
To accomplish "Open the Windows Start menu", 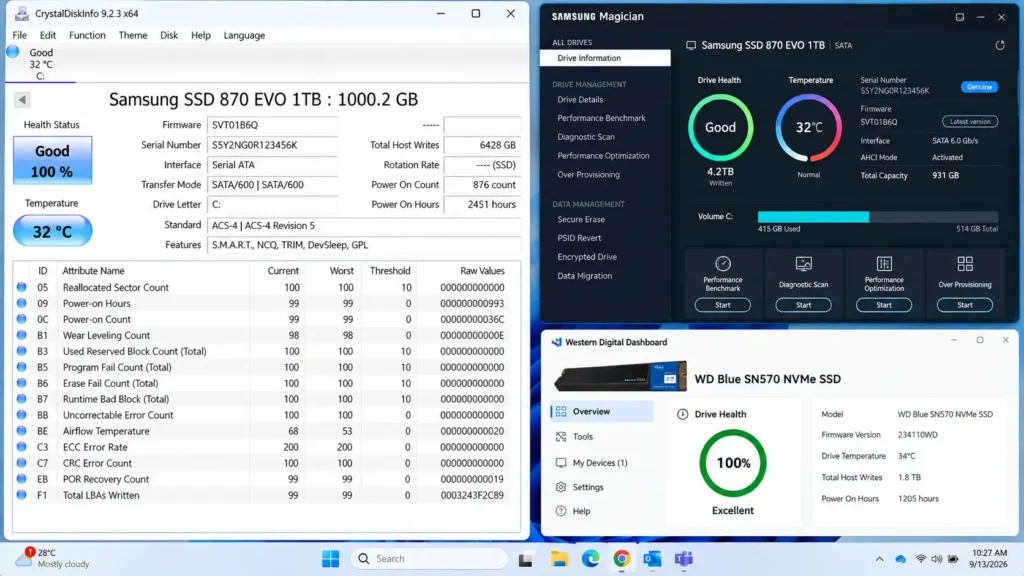I will coord(330,559).
